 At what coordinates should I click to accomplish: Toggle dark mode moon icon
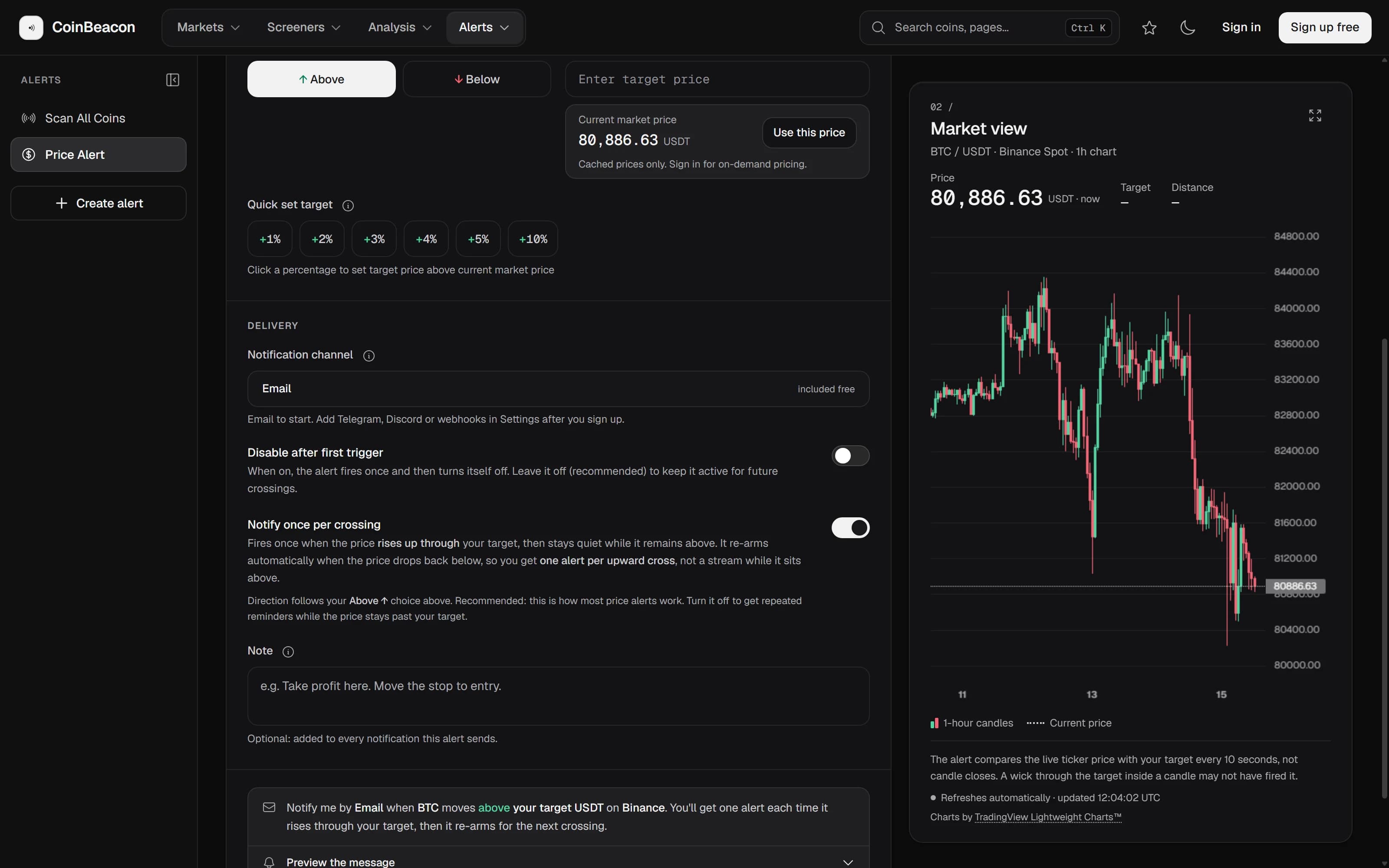[x=1188, y=27]
